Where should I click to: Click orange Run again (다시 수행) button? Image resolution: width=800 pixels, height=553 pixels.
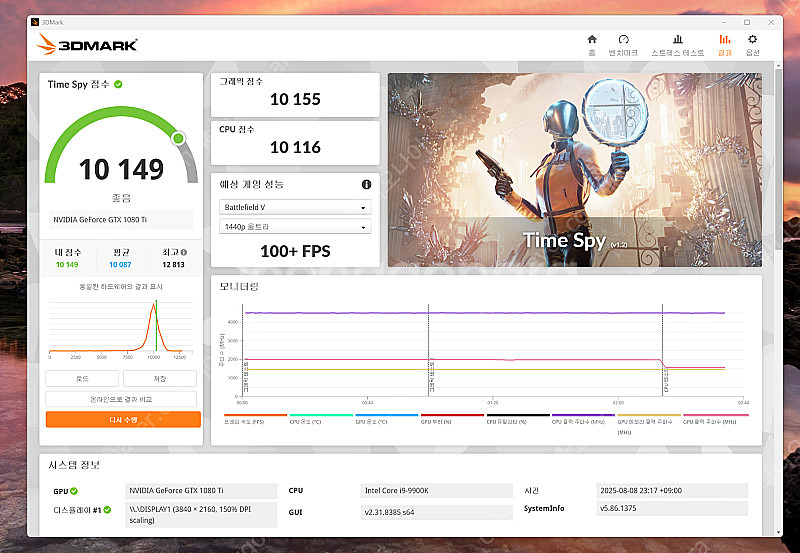123,419
